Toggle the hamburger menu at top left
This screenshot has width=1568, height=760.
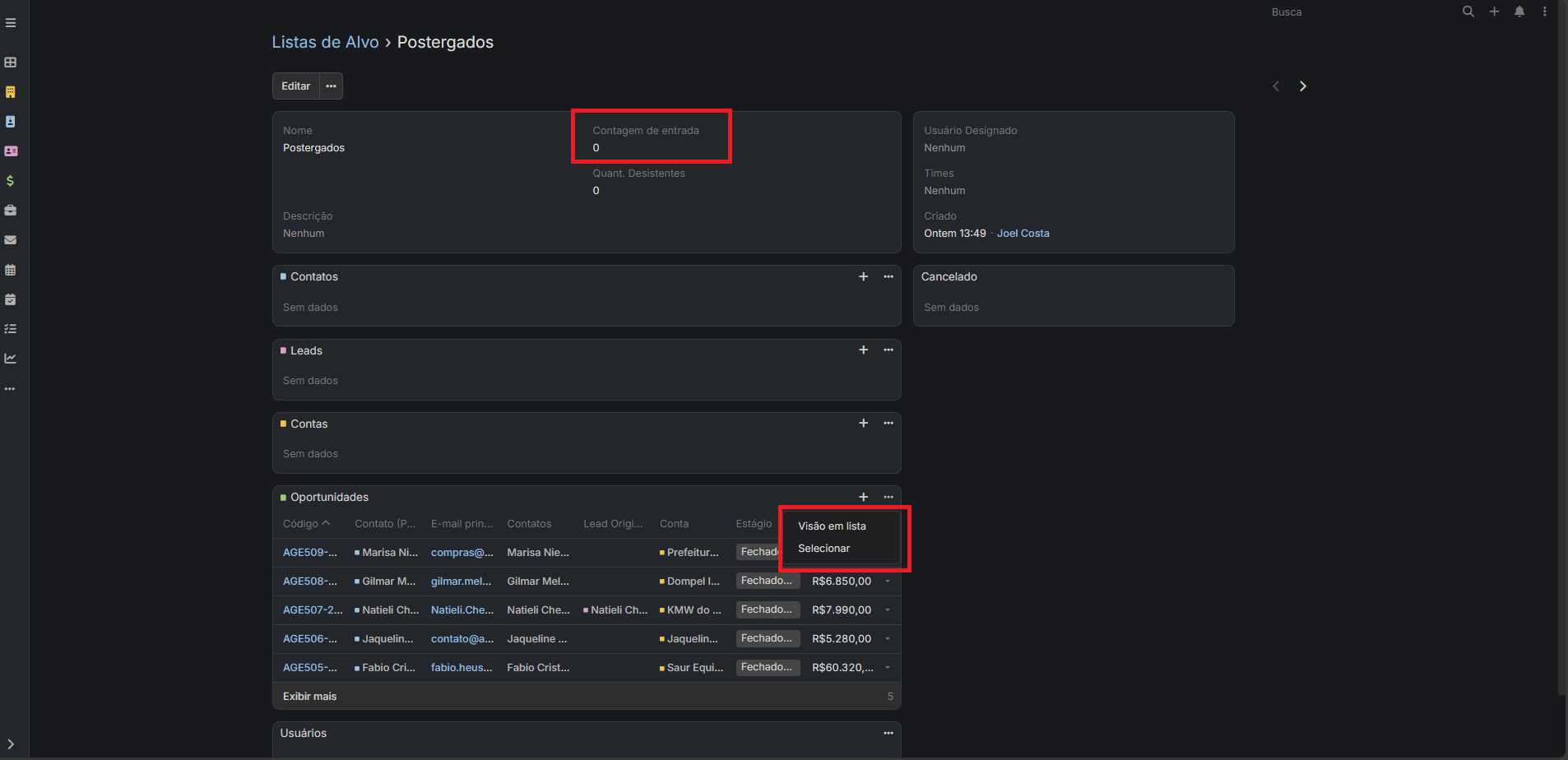(11, 23)
